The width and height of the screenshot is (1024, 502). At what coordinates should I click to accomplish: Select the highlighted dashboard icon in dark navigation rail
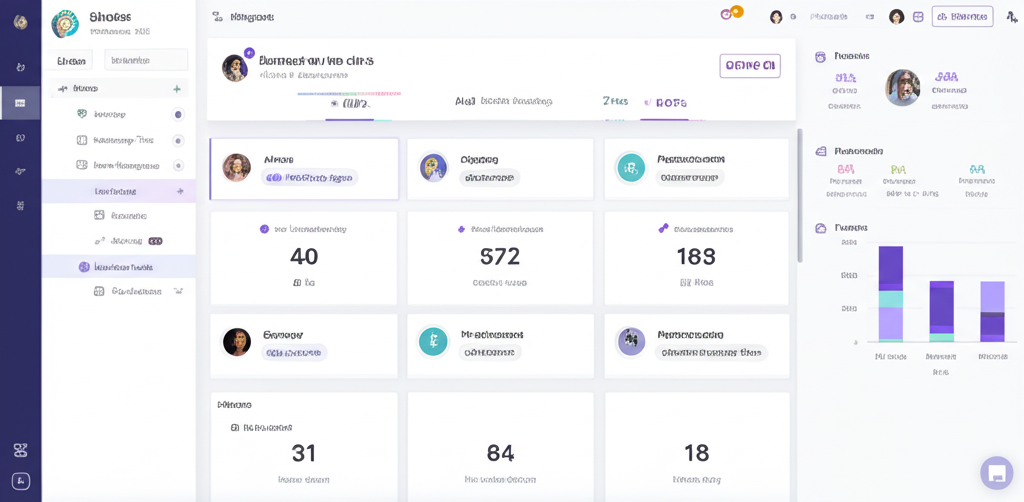click(20, 103)
